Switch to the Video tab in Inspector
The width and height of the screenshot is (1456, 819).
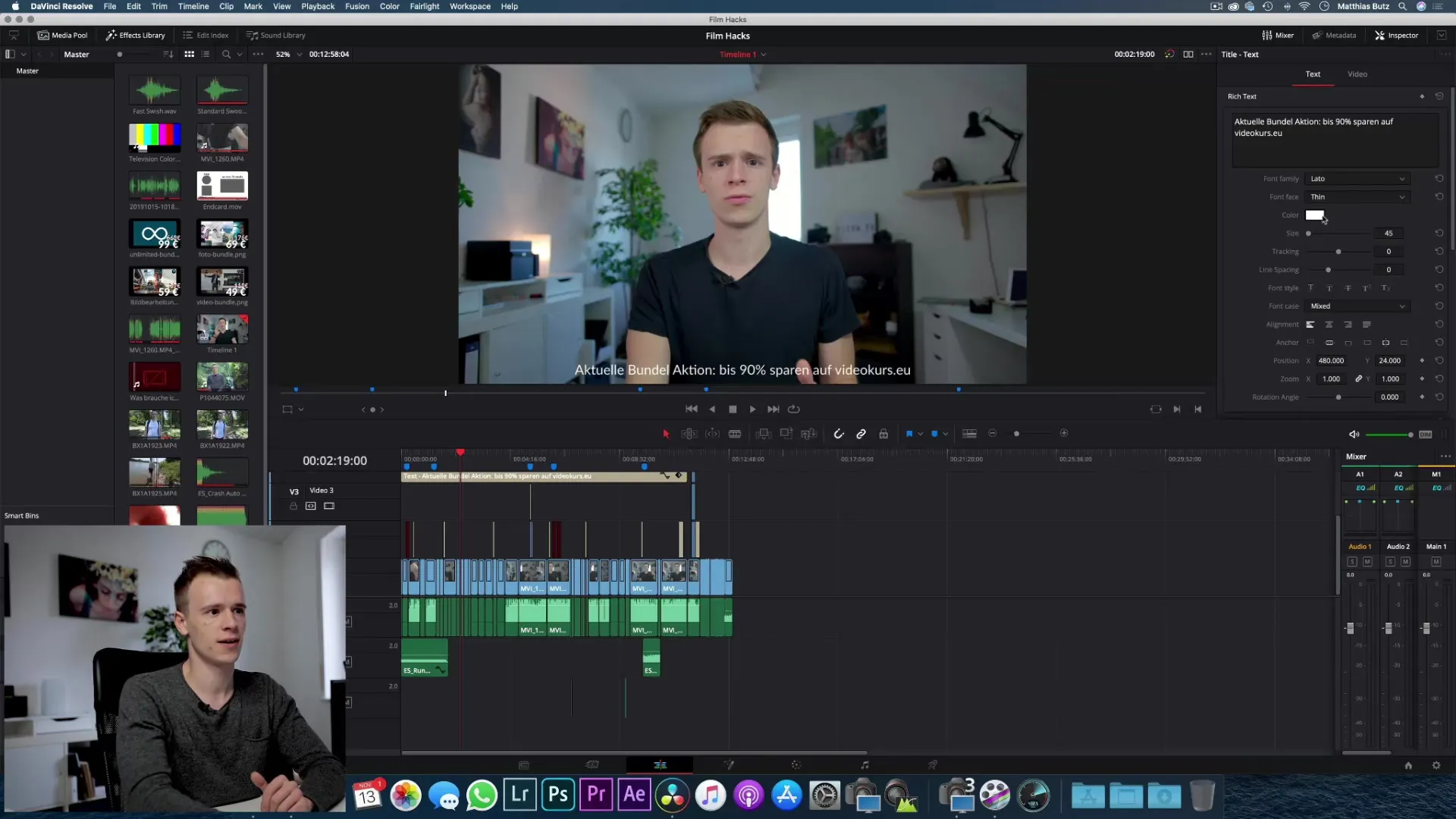tap(1357, 74)
